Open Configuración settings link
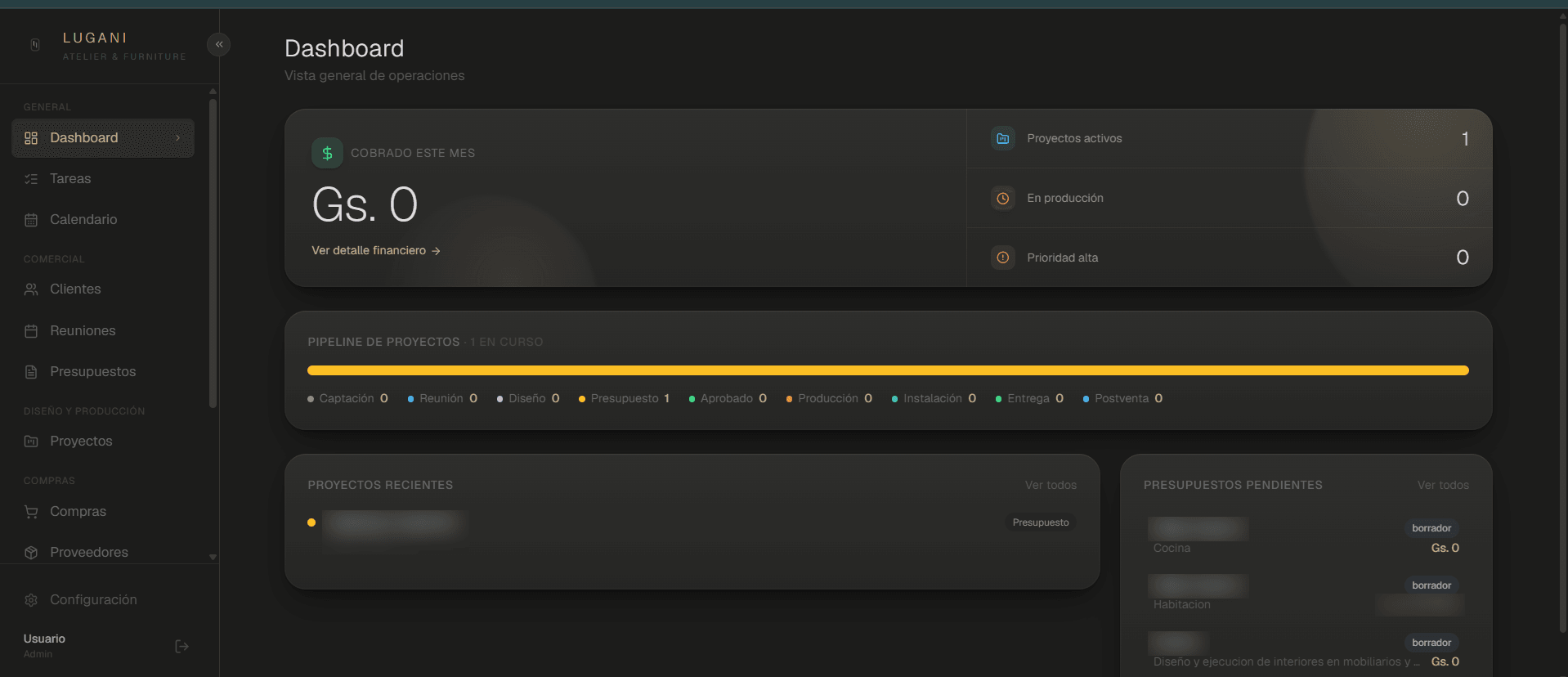Viewport: 1568px width, 677px height. (103, 600)
